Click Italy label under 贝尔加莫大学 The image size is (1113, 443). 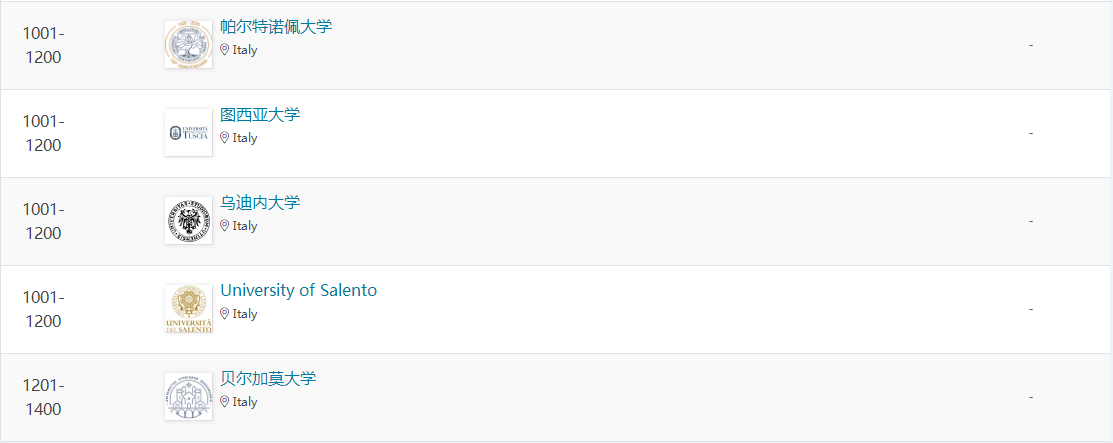pos(245,402)
